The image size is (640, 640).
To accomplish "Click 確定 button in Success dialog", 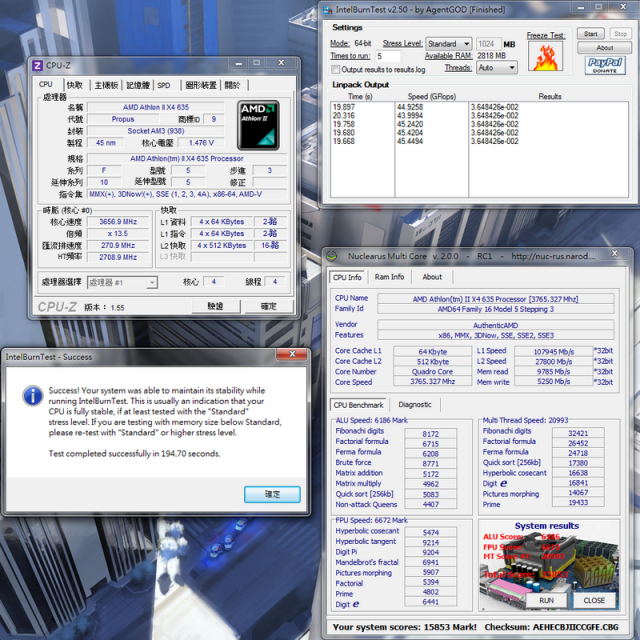I will (272, 494).
